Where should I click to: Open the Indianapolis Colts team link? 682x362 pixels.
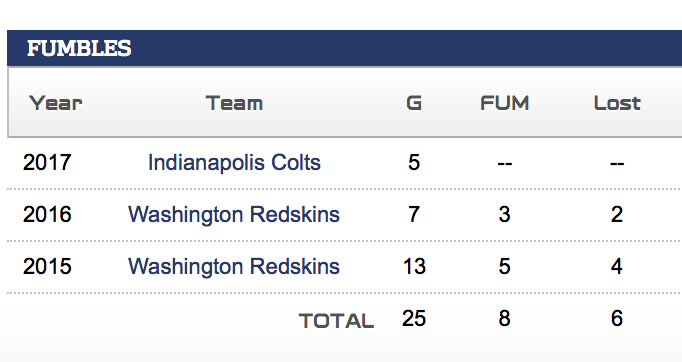point(234,163)
